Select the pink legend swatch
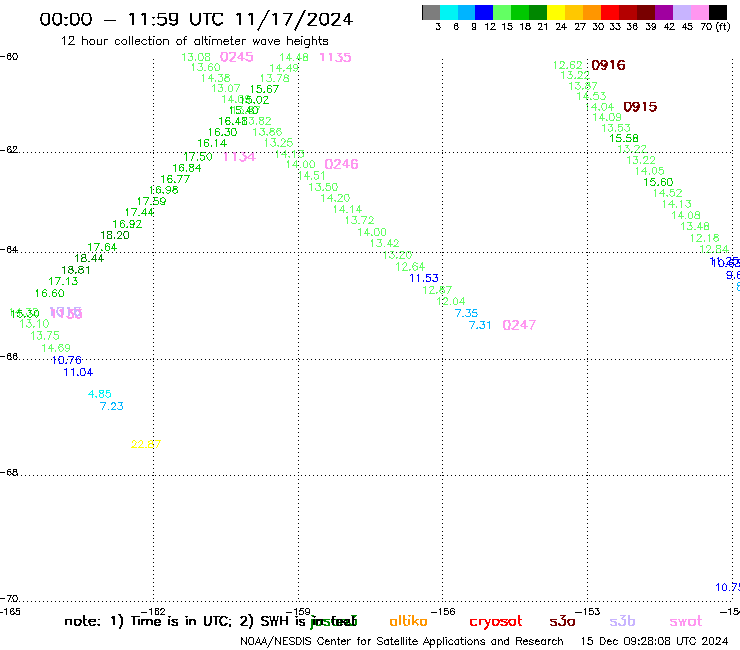The image size is (740, 650). tap(700, 12)
